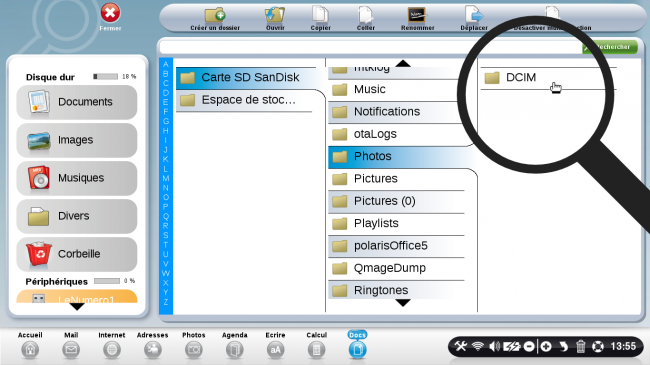This screenshot has height=365, width=650.
Task: Click the Créer un dossier toolbar icon
Action: [x=215, y=15]
